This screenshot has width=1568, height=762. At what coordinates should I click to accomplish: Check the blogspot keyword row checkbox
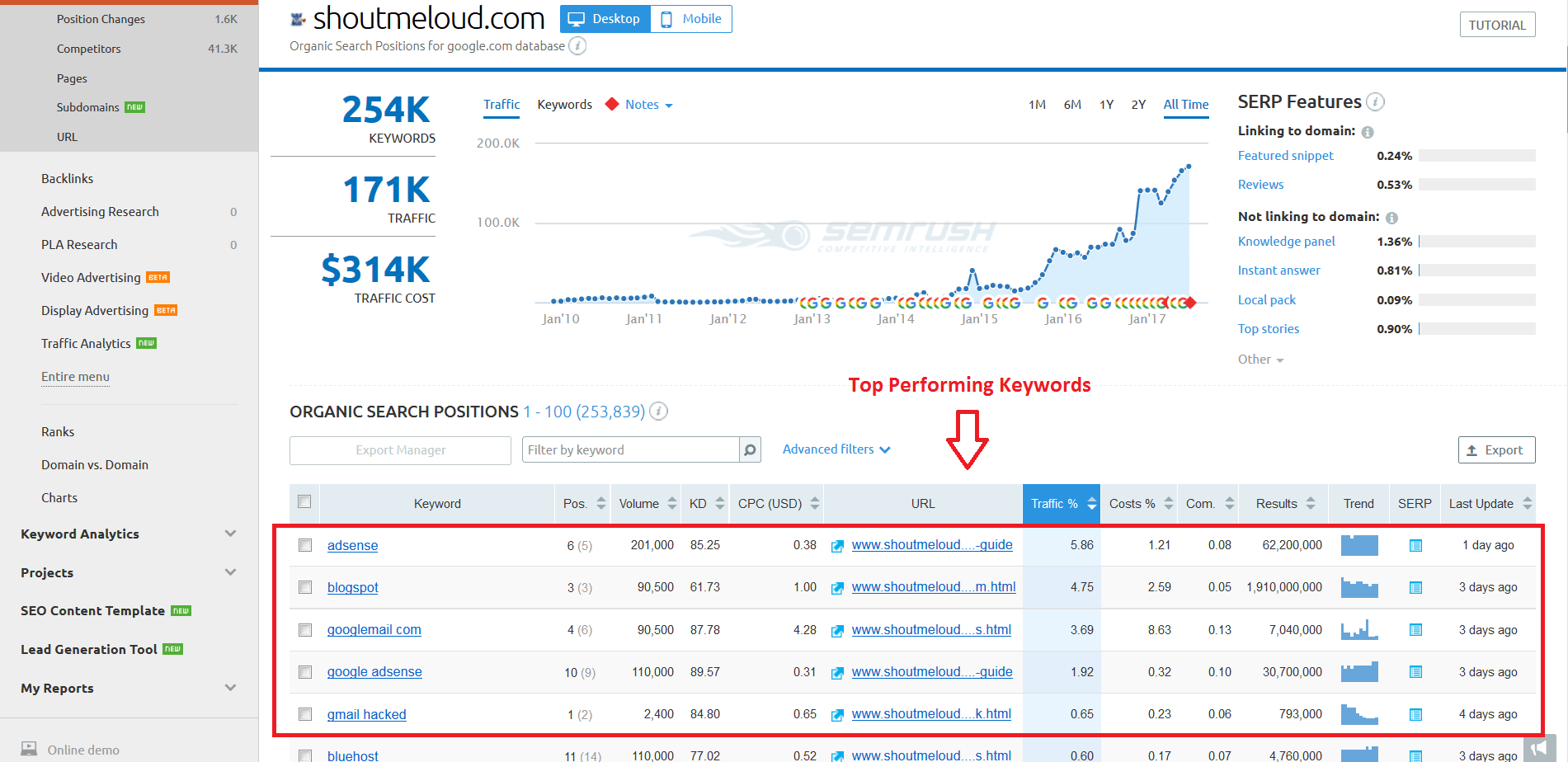(x=305, y=587)
